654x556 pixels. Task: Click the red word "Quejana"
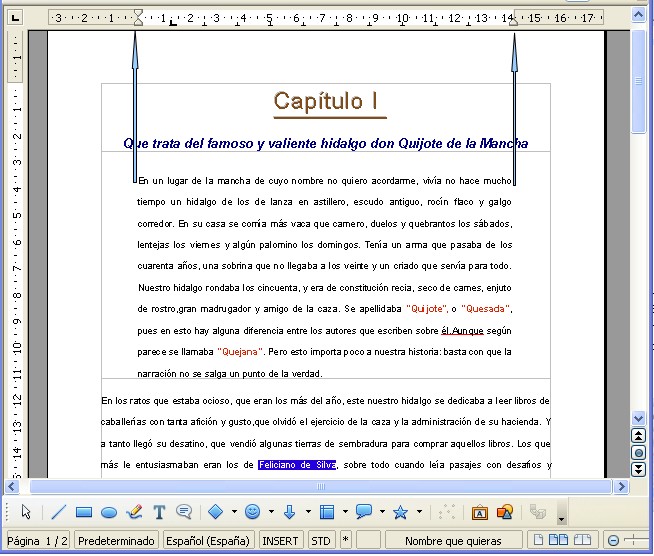click(x=240, y=352)
